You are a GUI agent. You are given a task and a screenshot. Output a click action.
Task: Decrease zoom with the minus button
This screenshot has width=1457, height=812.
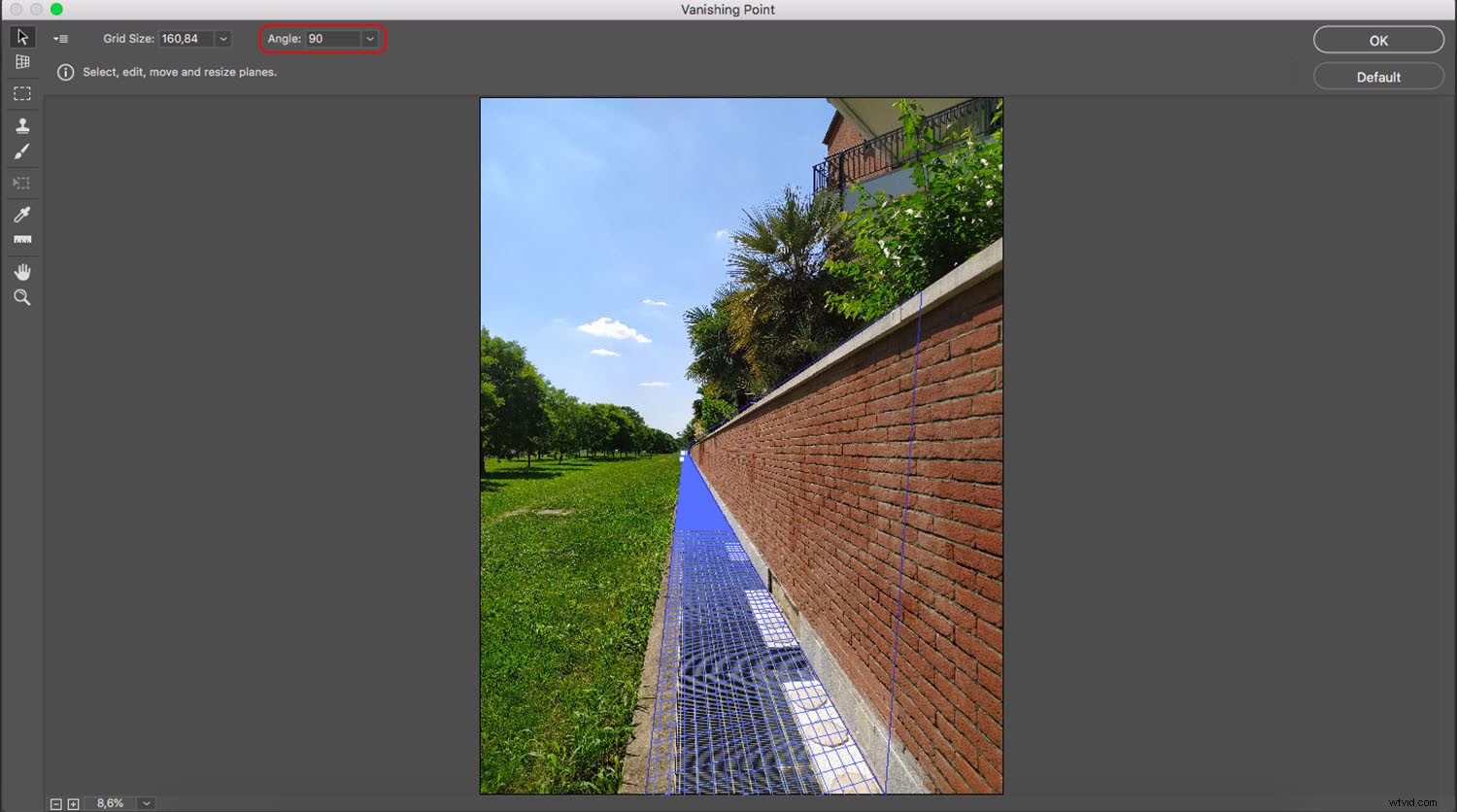[57, 803]
